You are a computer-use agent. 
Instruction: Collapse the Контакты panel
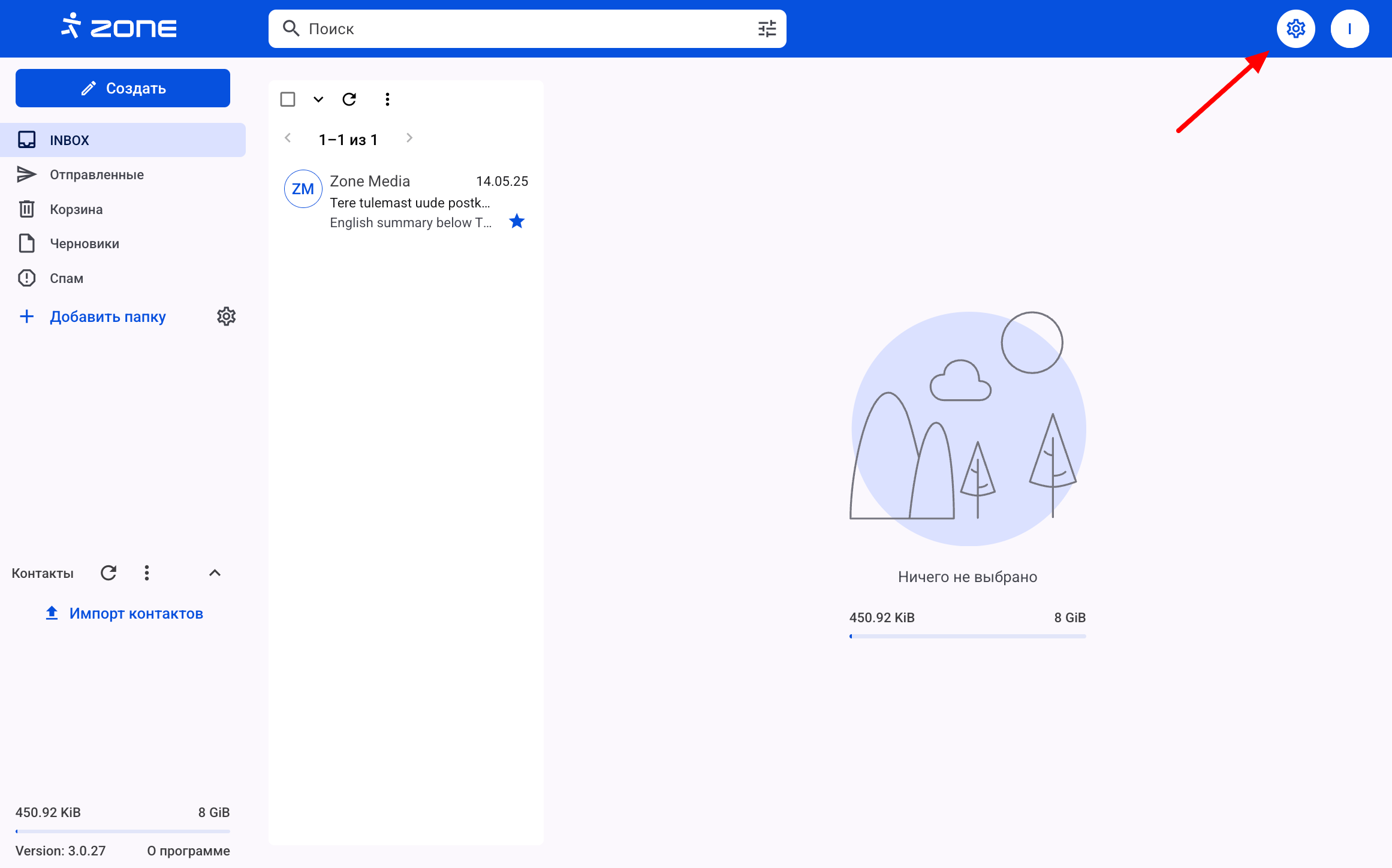click(215, 573)
